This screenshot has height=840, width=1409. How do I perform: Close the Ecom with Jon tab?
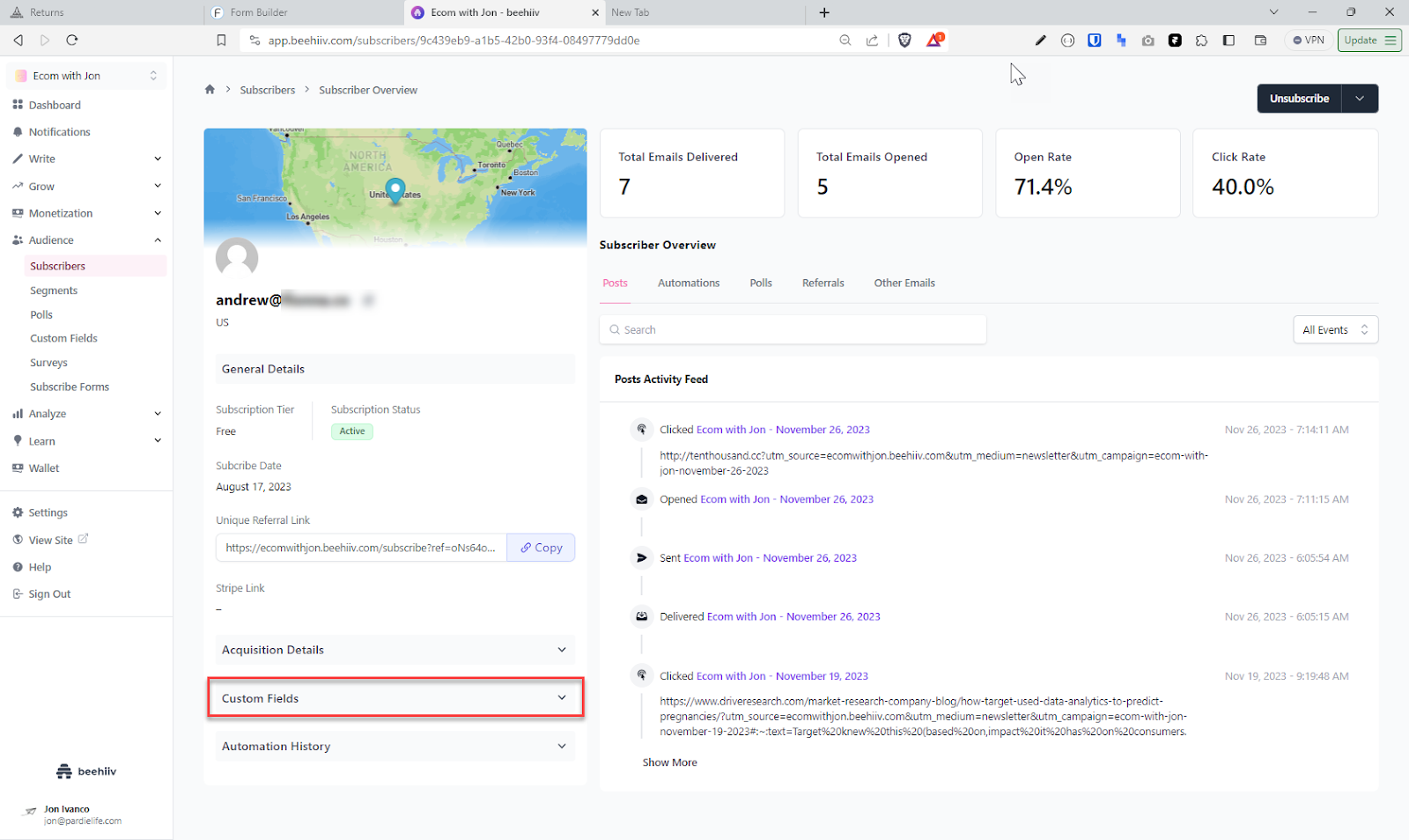click(x=595, y=12)
